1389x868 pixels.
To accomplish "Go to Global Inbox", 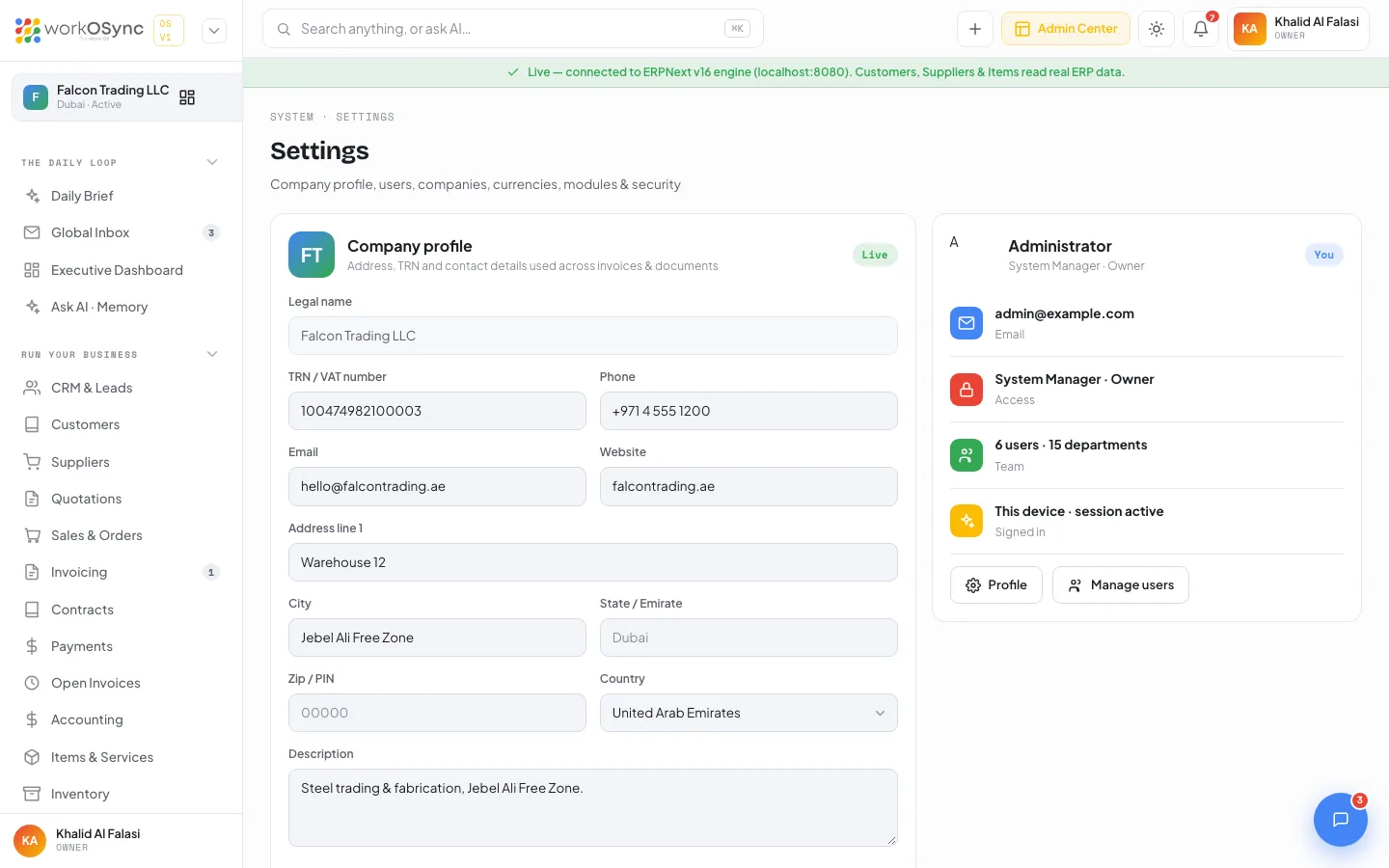I will (x=122, y=232).
